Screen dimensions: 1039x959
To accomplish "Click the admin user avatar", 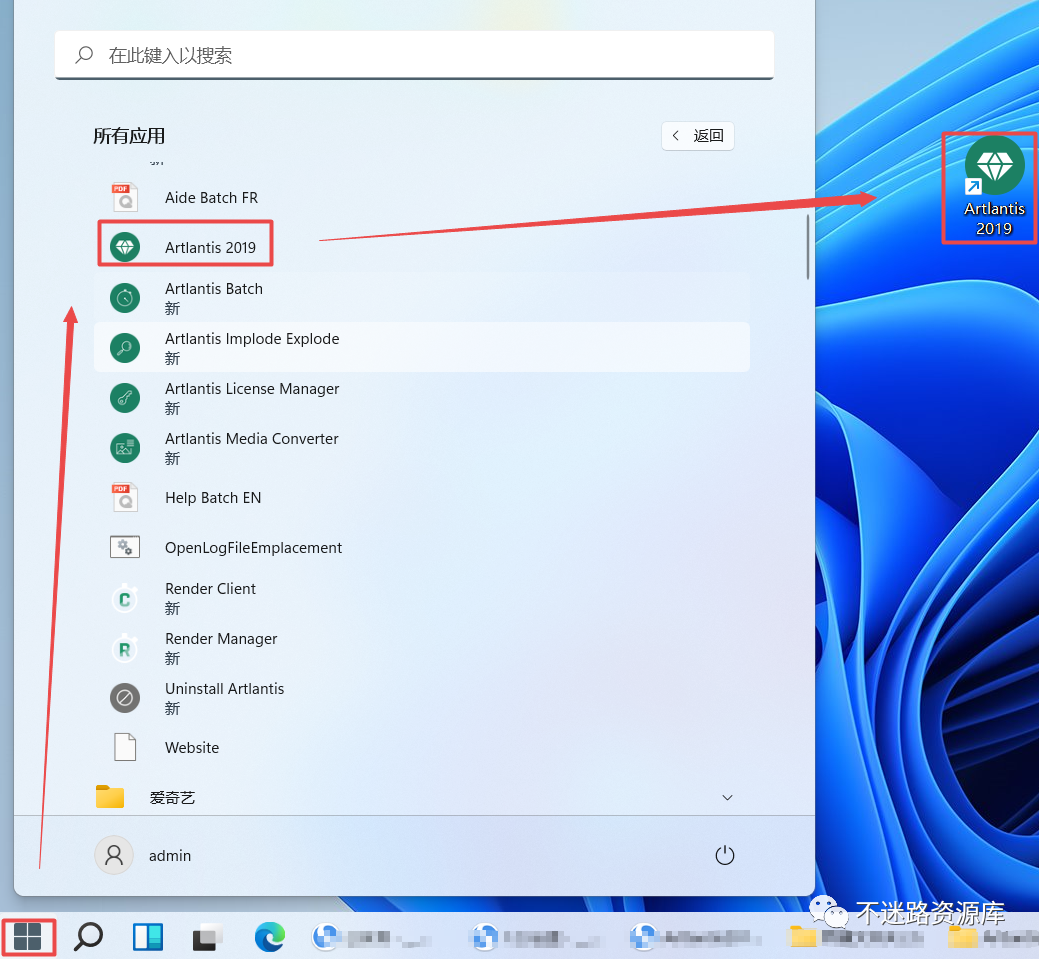I will pos(114,855).
